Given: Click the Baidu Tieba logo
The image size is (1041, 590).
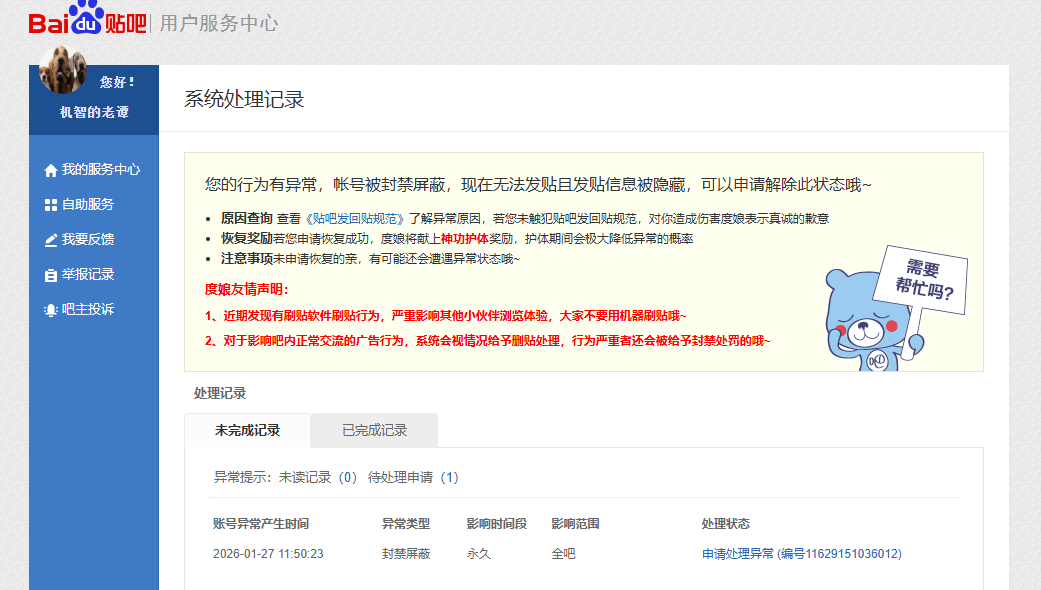Looking at the screenshot, I should pyautogui.click(x=87, y=22).
